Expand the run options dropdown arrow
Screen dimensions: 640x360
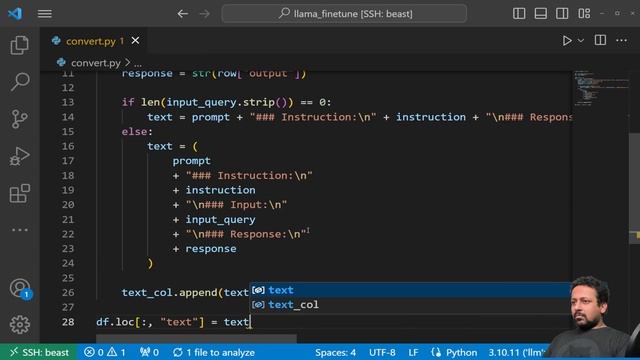580,40
